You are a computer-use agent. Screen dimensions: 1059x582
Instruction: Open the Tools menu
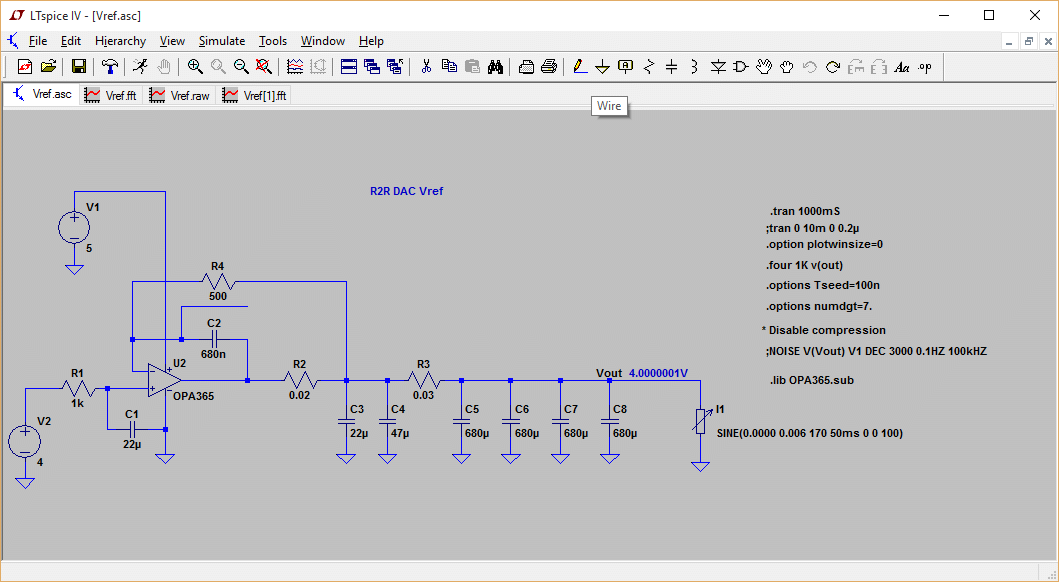click(273, 41)
